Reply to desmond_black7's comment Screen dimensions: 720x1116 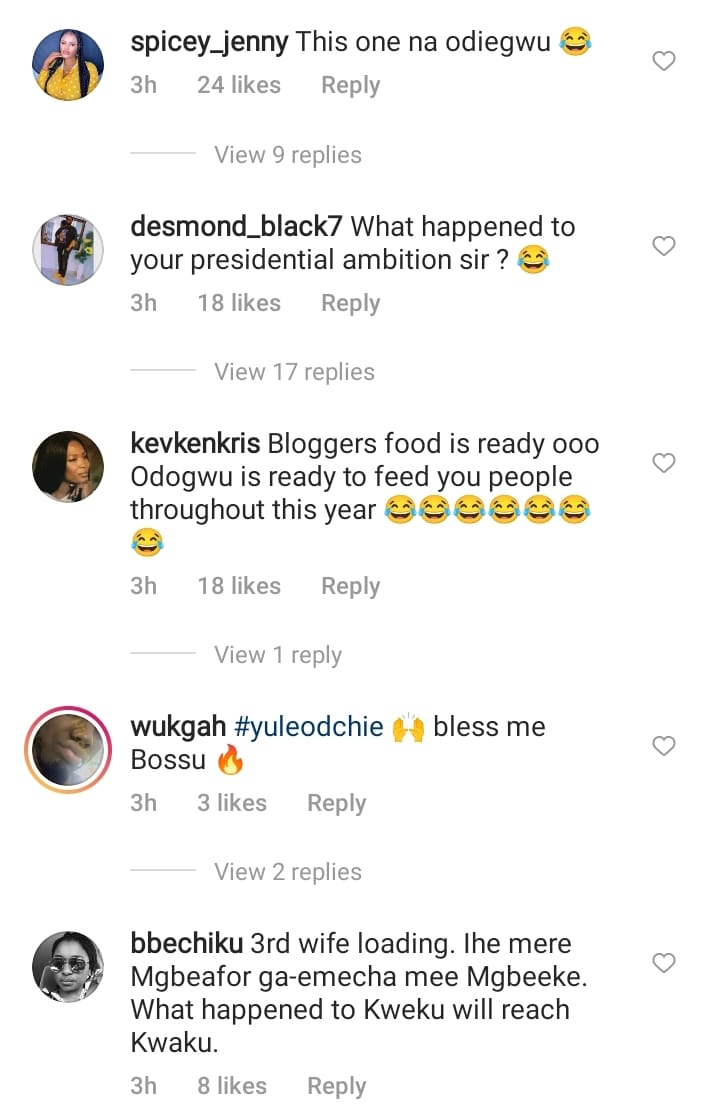pyautogui.click(x=350, y=303)
